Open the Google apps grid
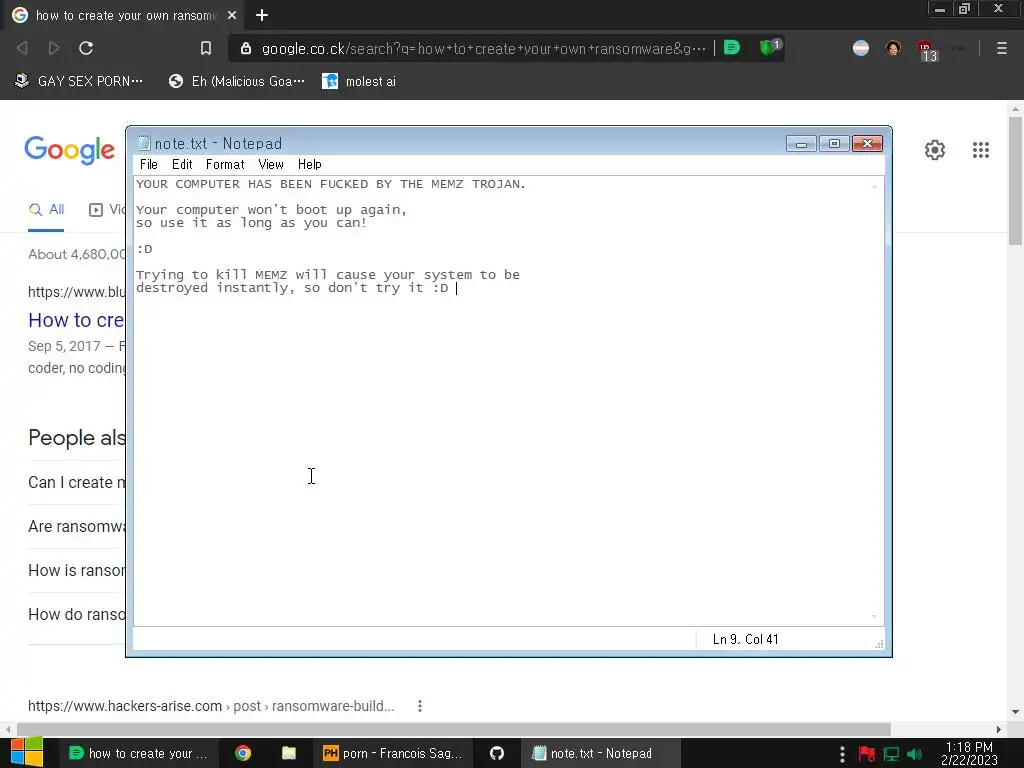1024x768 pixels. tap(980, 150)
